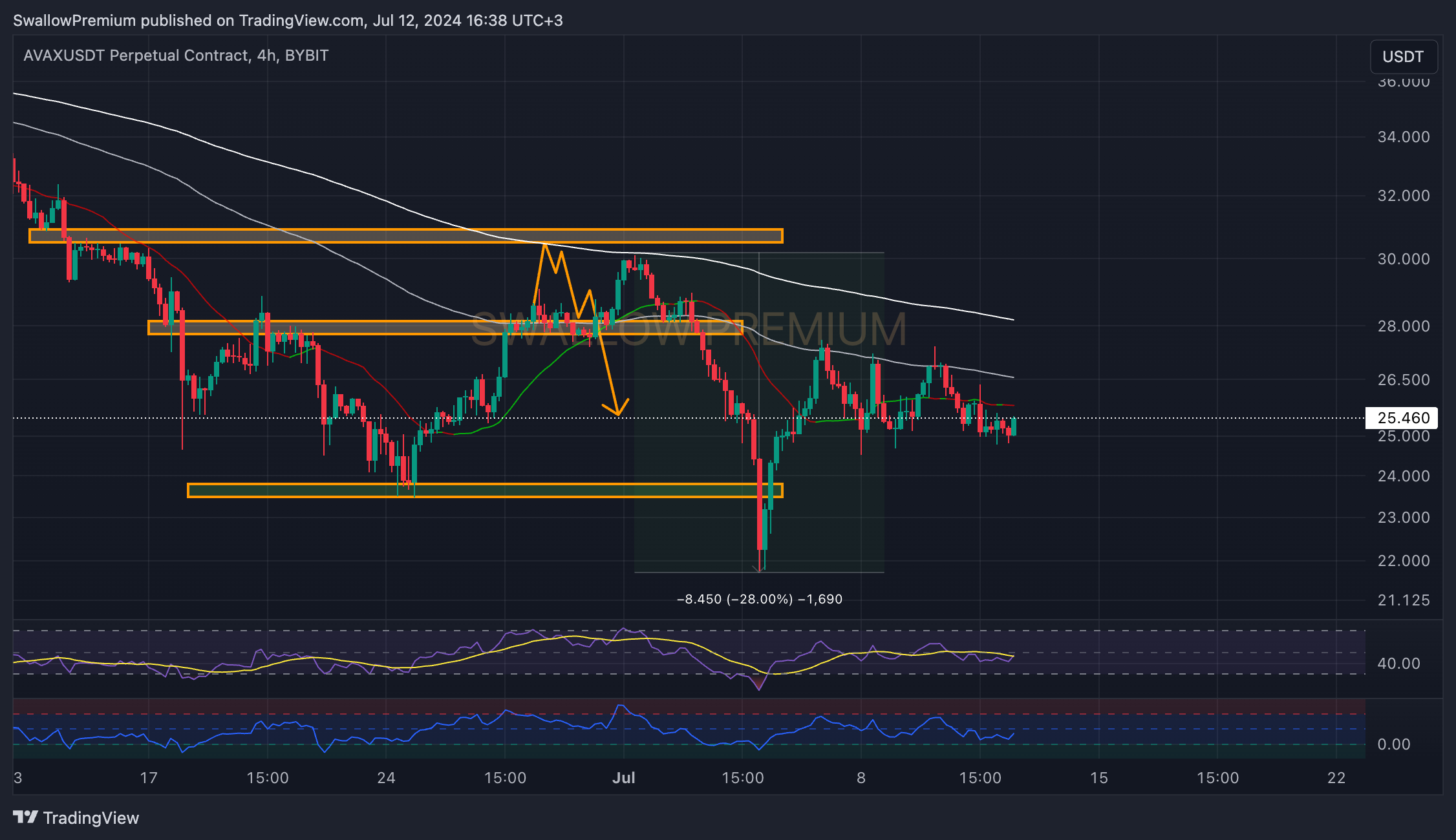Viewport: 1456px width, 840px height.
Task: Click the 26.500 price axis label
Action: (1404, 380)
